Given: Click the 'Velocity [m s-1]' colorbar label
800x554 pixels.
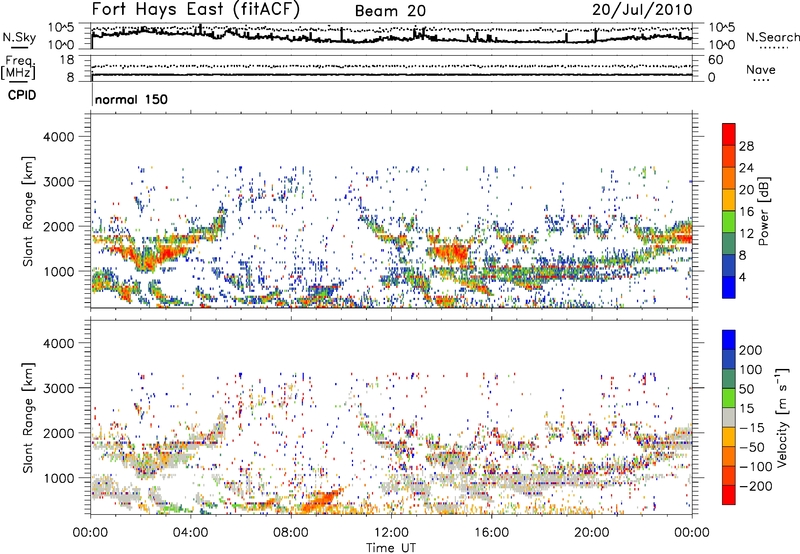Looking at the screenshot, I should coord(781,418).
